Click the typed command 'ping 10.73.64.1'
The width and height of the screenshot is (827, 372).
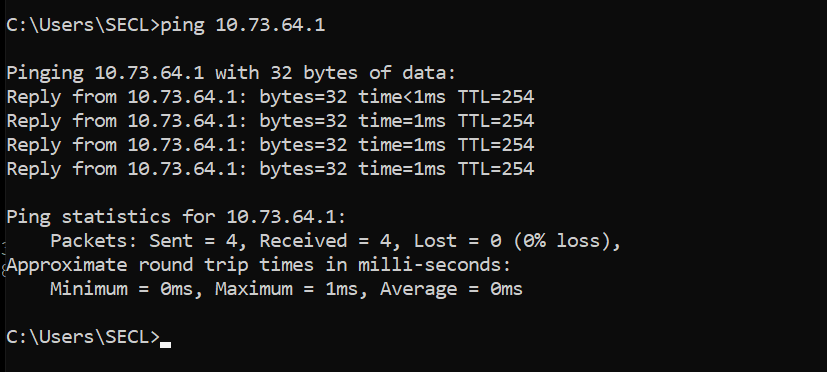pos(243,25)
